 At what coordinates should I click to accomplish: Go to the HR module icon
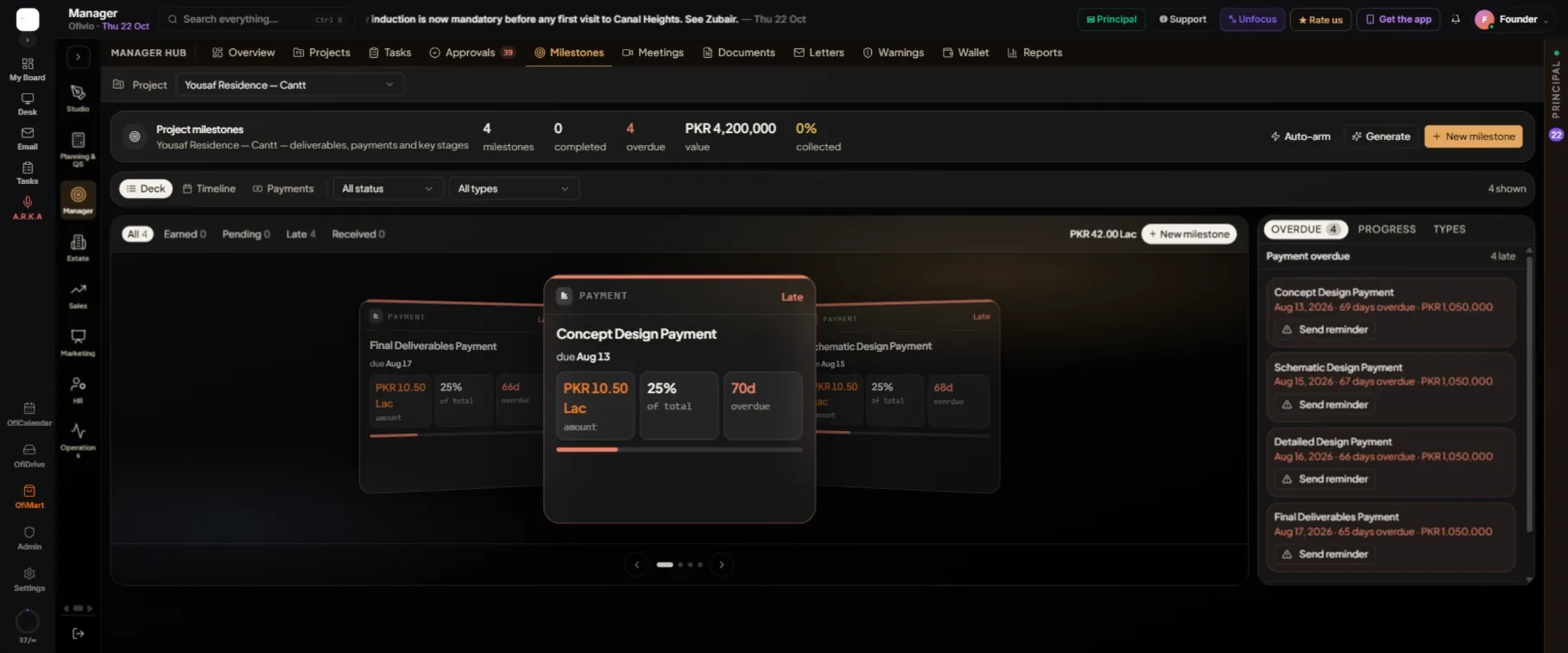coord(78,390)
